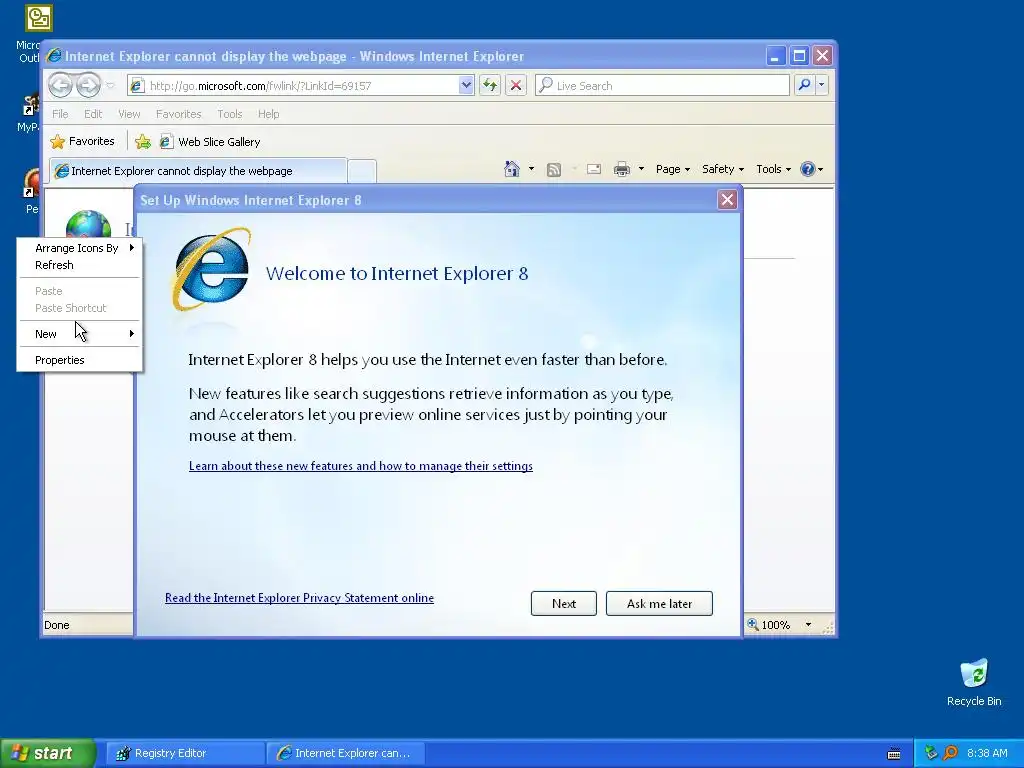
Task: Click the Refresh page icon beside address bar
Action: 490,85
